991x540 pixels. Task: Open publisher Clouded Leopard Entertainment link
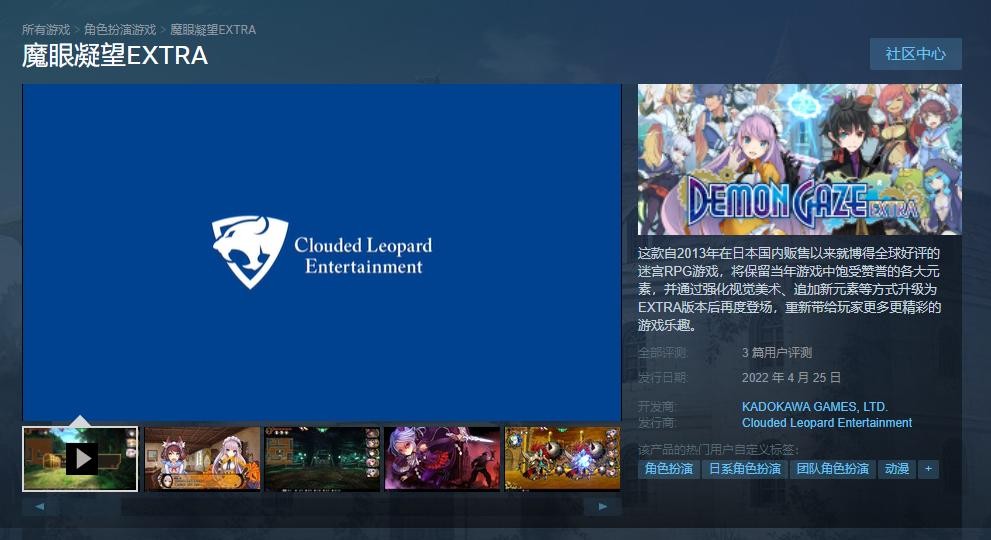click(827, 422)
